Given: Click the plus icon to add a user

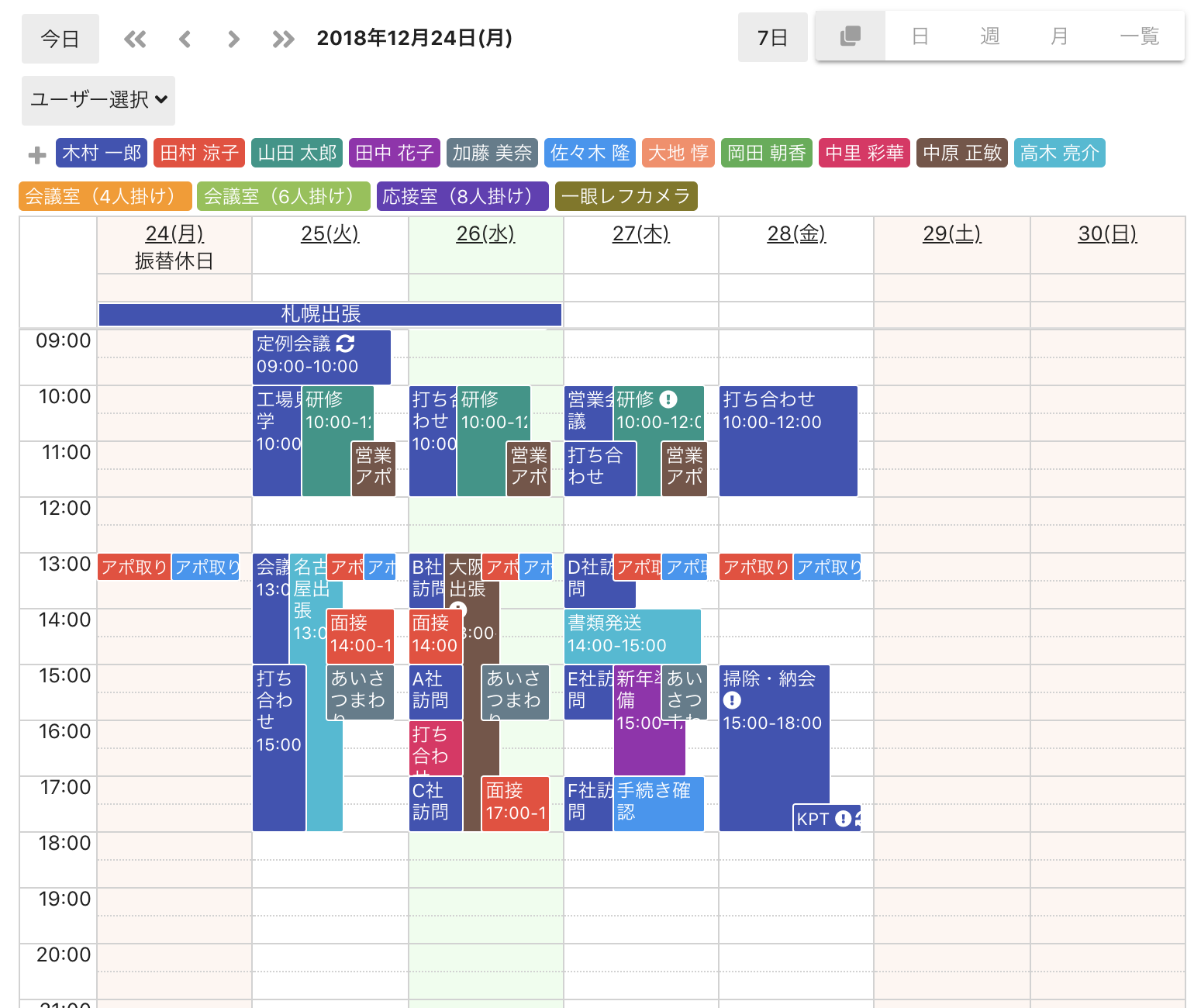Looking at the screenshot, I should tap(36, 155).
